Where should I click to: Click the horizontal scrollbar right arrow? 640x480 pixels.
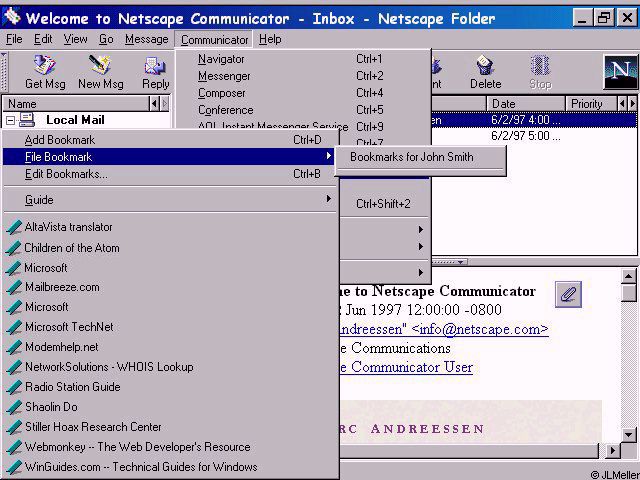612,451
